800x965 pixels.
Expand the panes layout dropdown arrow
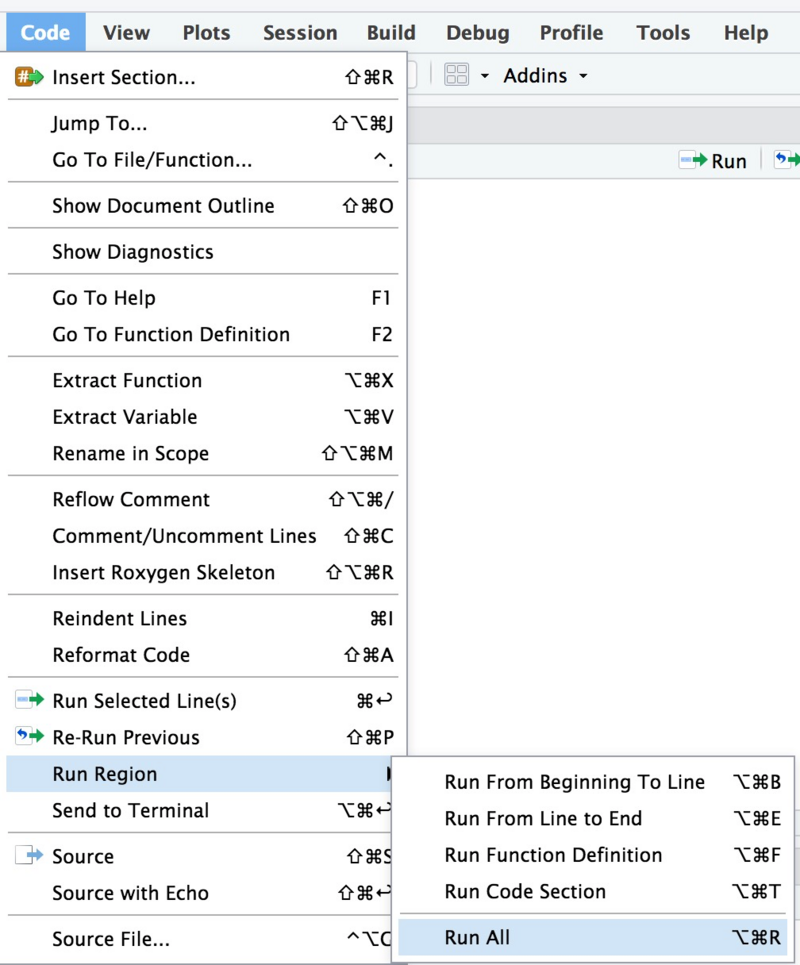coord(485,77)
